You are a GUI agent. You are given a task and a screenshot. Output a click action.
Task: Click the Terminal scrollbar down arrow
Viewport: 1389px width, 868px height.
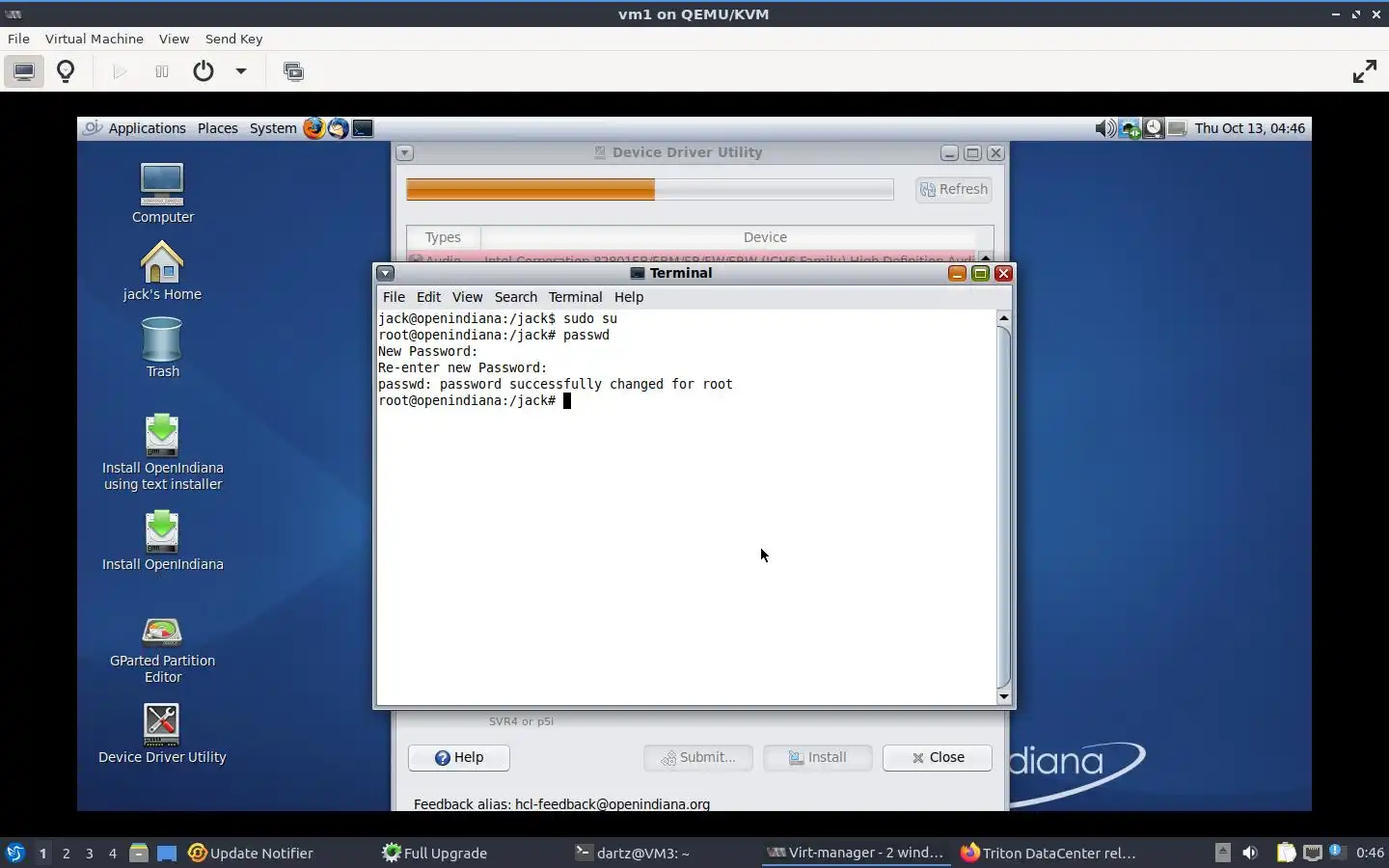1003,696
